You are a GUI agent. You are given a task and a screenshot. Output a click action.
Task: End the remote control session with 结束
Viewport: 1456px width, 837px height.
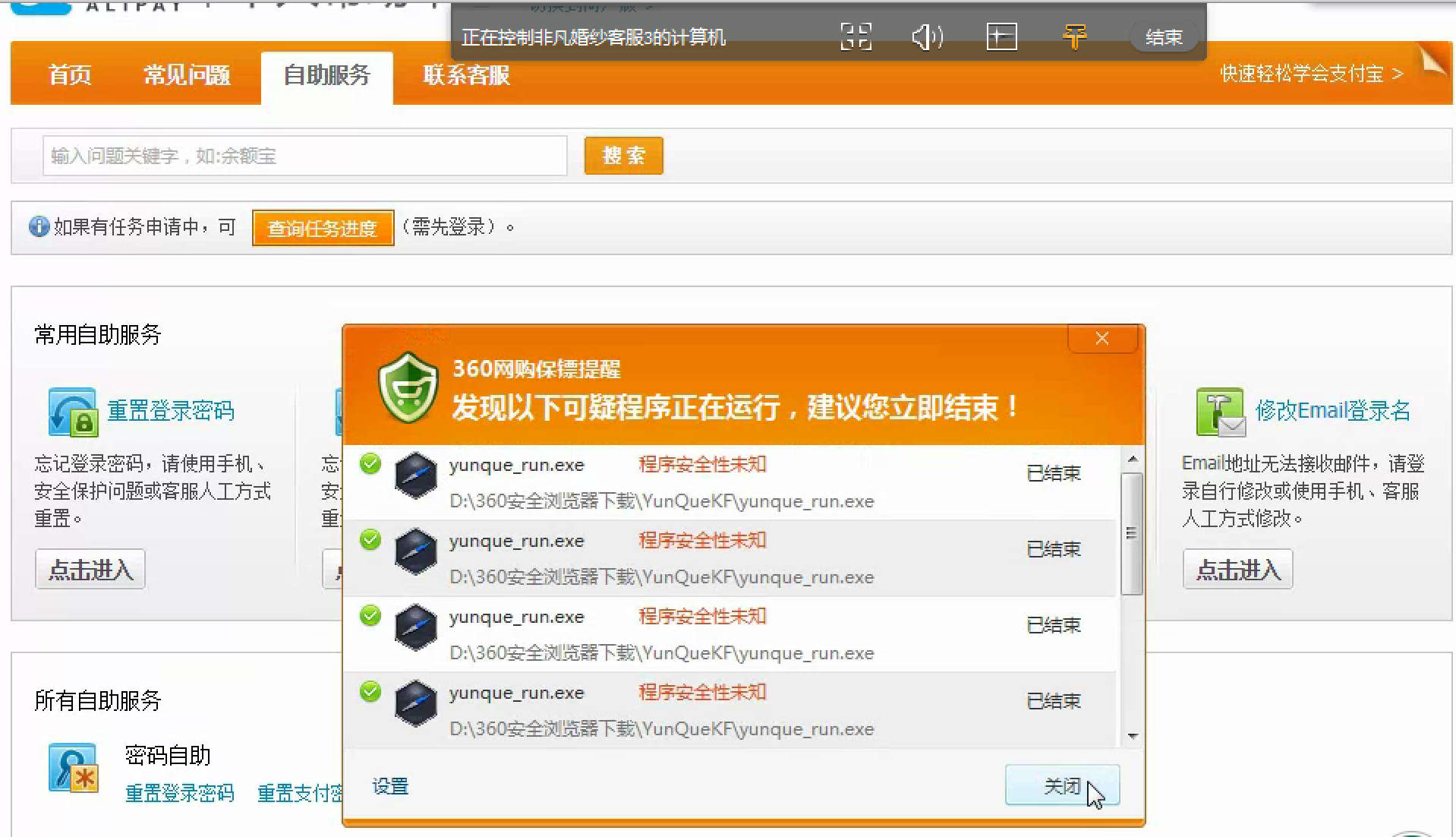click(1164, 37)
